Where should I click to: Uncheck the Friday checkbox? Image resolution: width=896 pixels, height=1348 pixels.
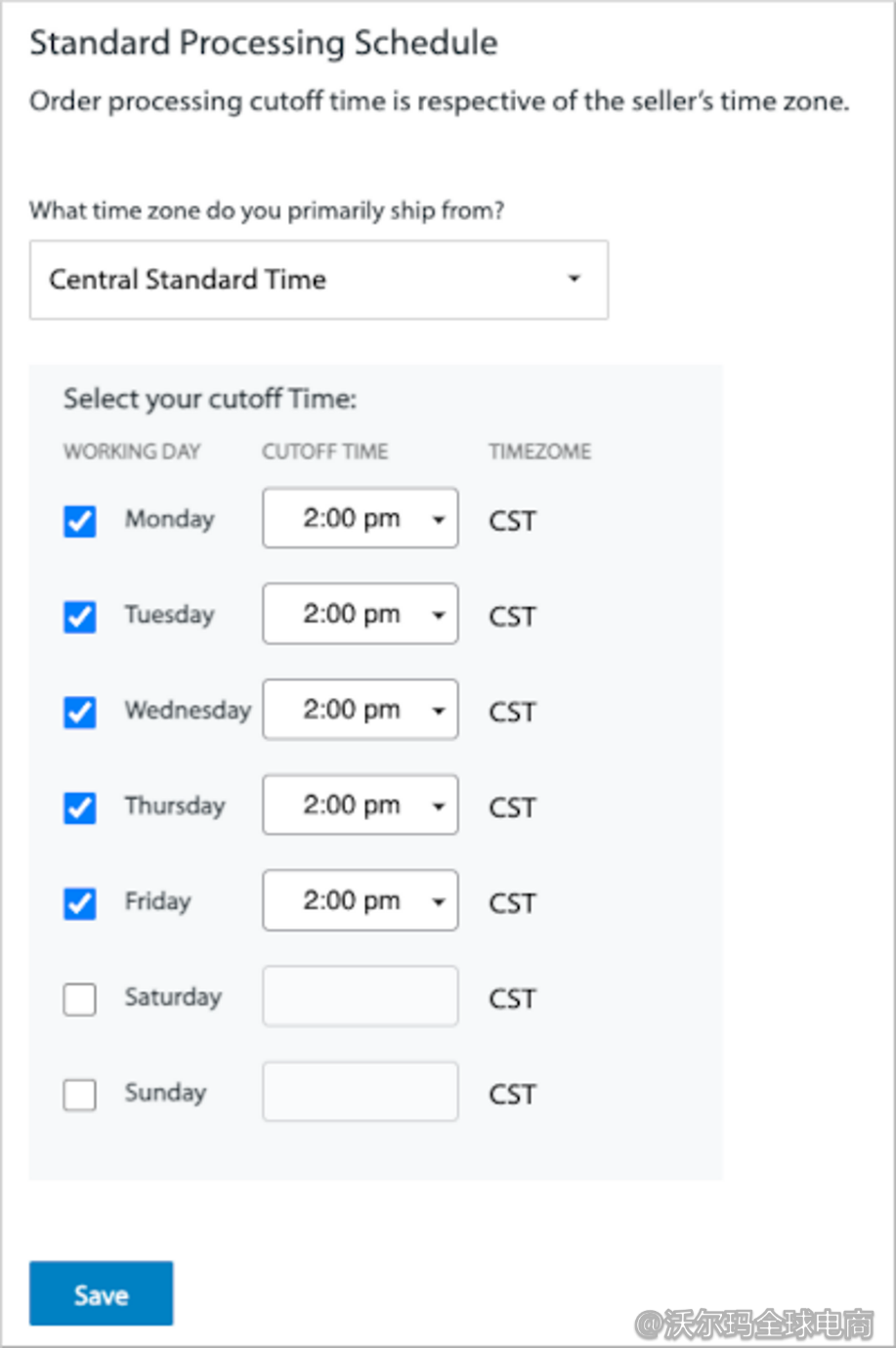(80, 903)
